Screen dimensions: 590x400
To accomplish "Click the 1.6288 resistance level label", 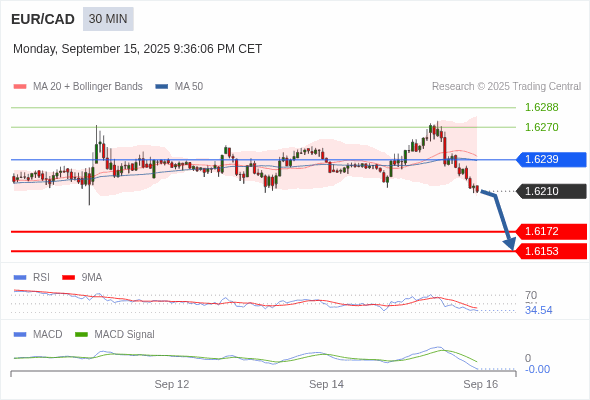I will point(541,107).
